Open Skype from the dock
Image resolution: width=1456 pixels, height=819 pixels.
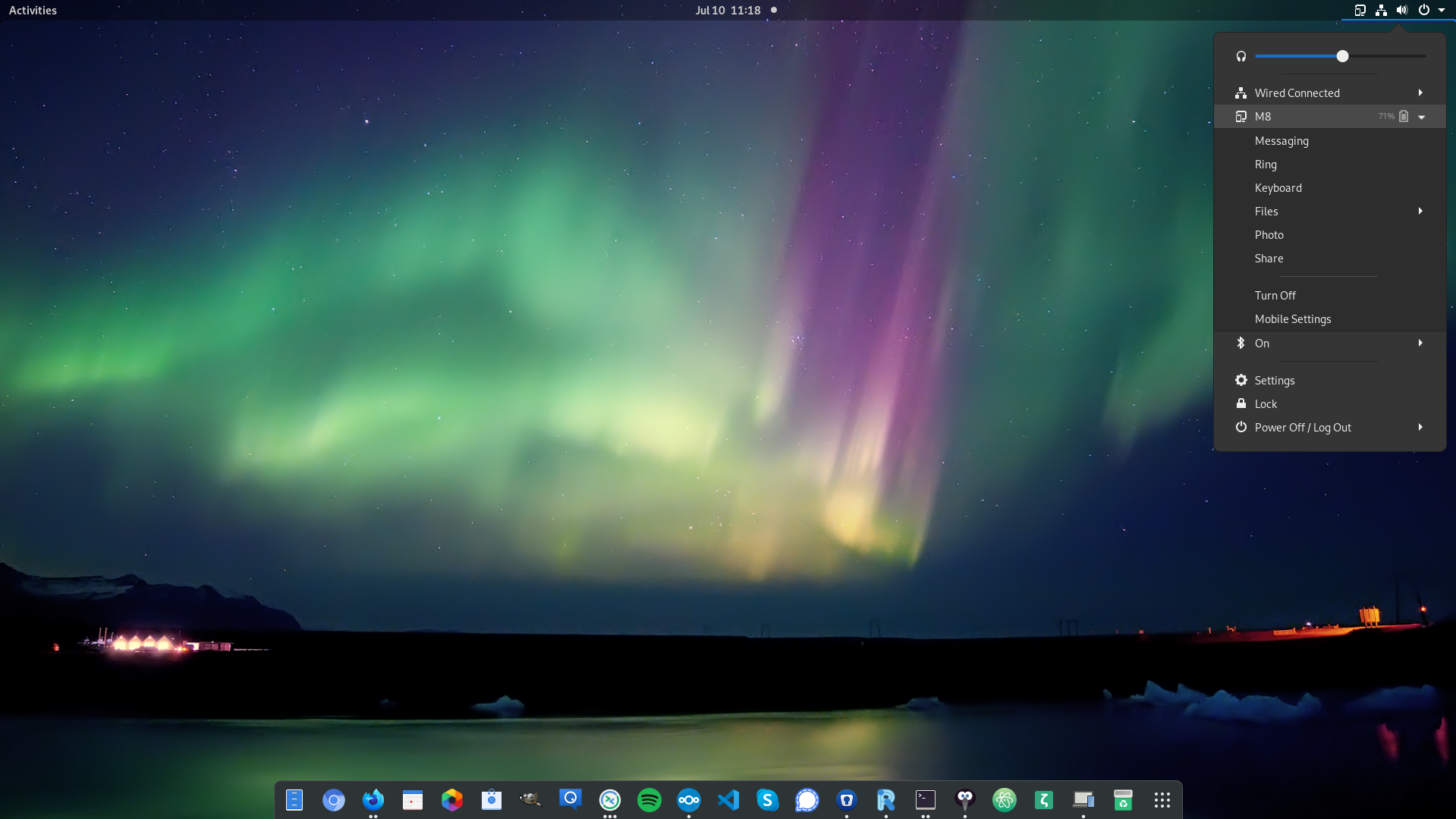click(768, 800)
